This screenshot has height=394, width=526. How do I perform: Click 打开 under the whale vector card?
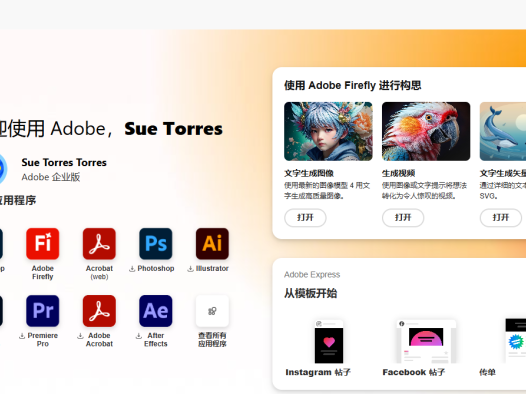coord(501,218)
